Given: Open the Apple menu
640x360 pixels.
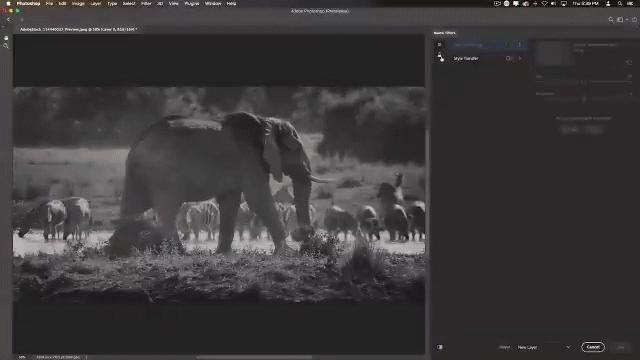Looking at the screenshot, I should click(8, 4).
